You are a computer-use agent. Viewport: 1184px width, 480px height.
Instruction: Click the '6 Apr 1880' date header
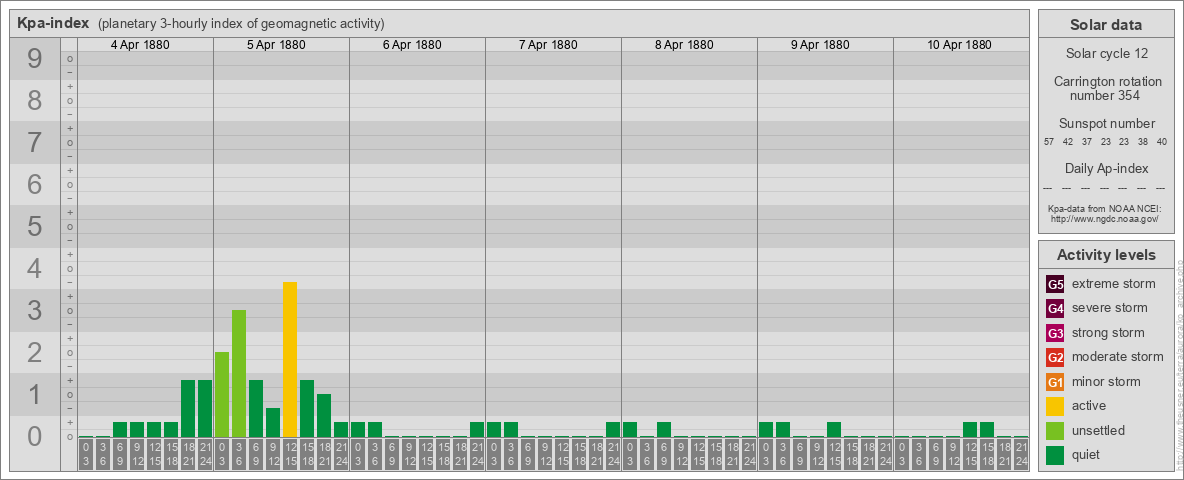(x=412, y=45)
